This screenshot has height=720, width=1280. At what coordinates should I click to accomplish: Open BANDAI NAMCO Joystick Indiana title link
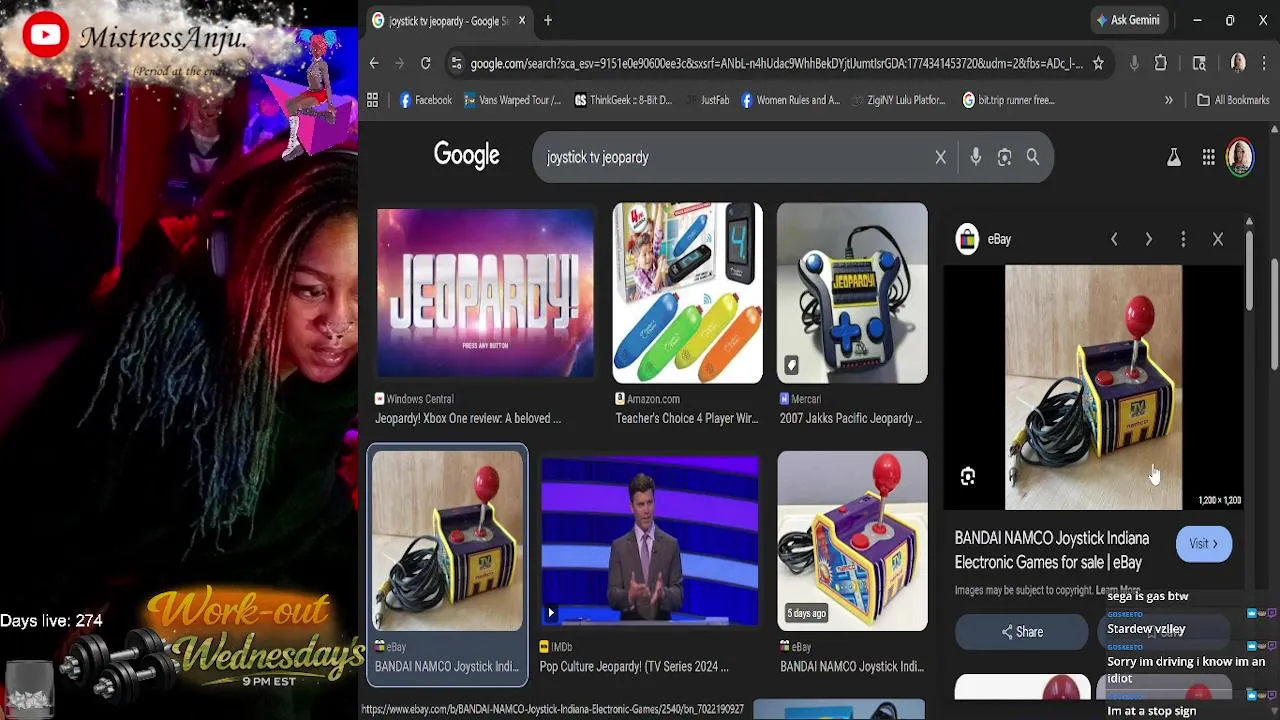1051,550
